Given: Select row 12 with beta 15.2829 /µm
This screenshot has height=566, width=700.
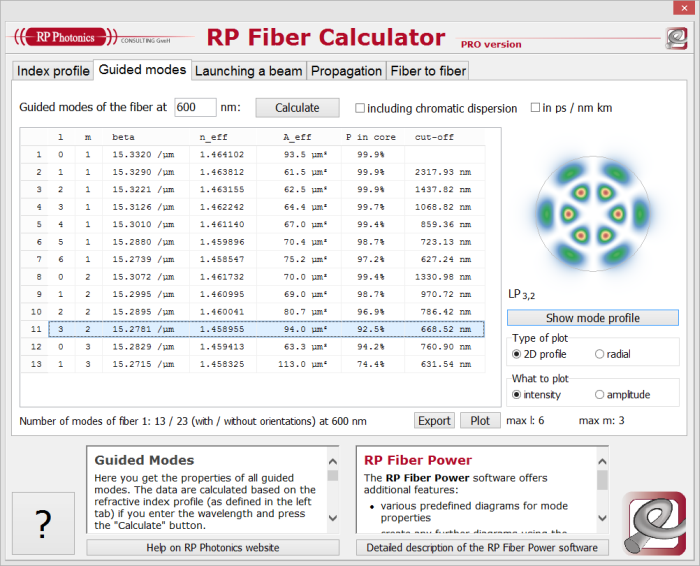Looking at the screenshot, I should pyautogui.click(x=253, y=346).
